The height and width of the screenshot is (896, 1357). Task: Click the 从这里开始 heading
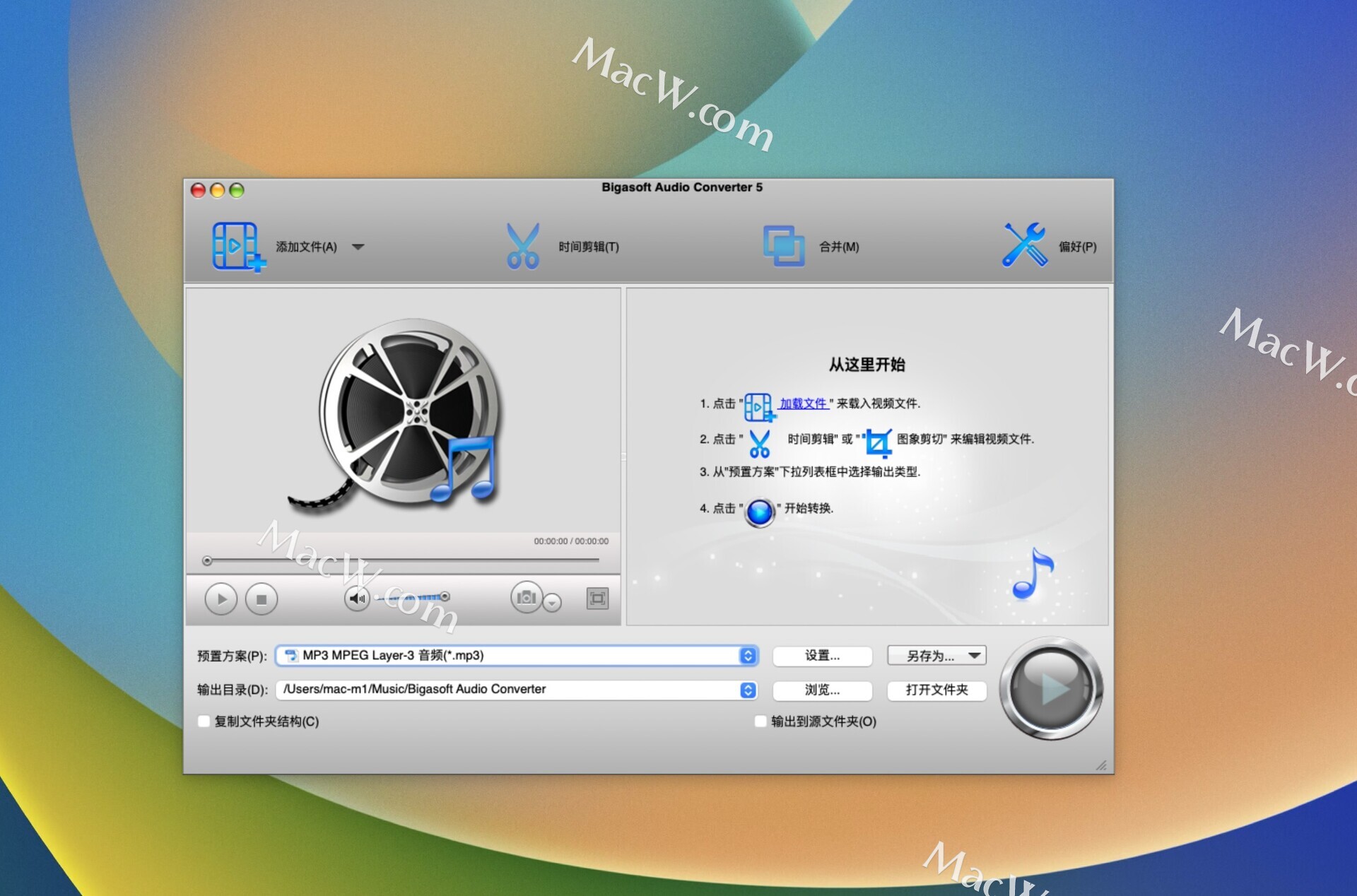point(867,365)
